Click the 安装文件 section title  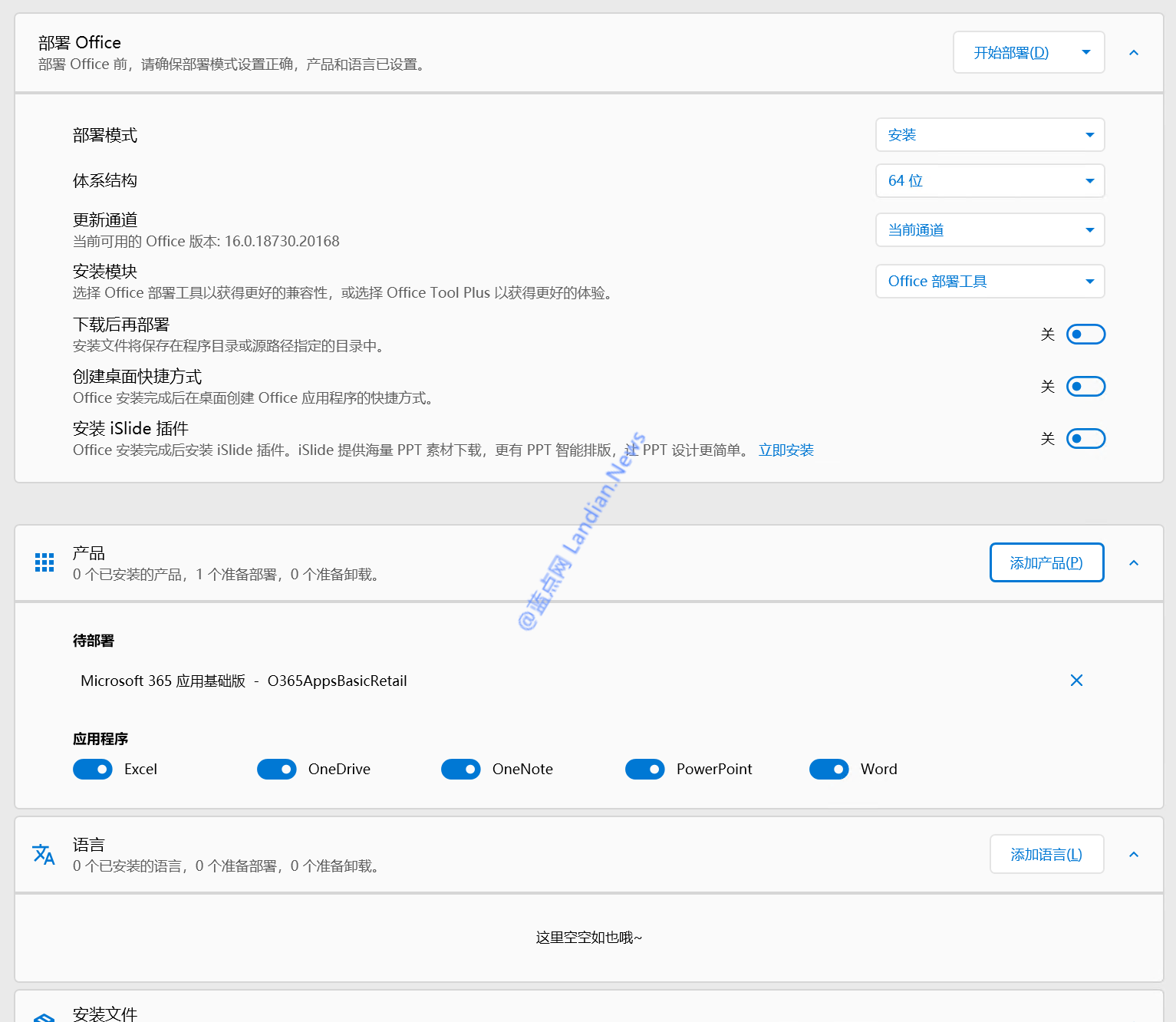point(105,1014)
